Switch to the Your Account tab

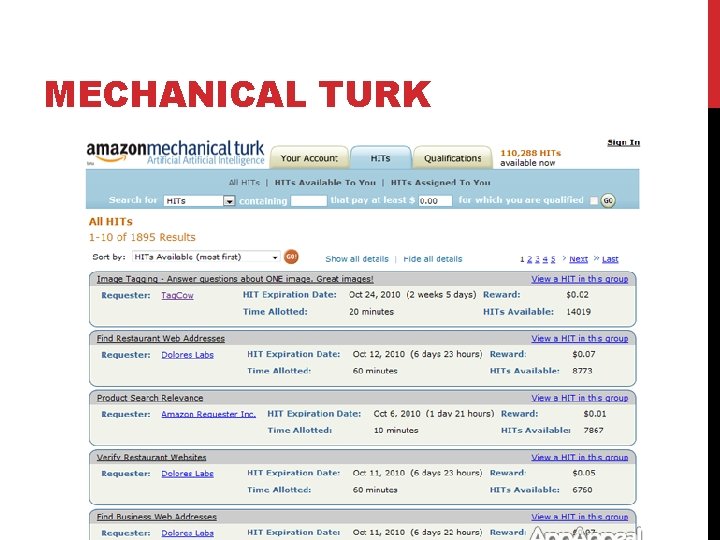click(x=309, y=158)
